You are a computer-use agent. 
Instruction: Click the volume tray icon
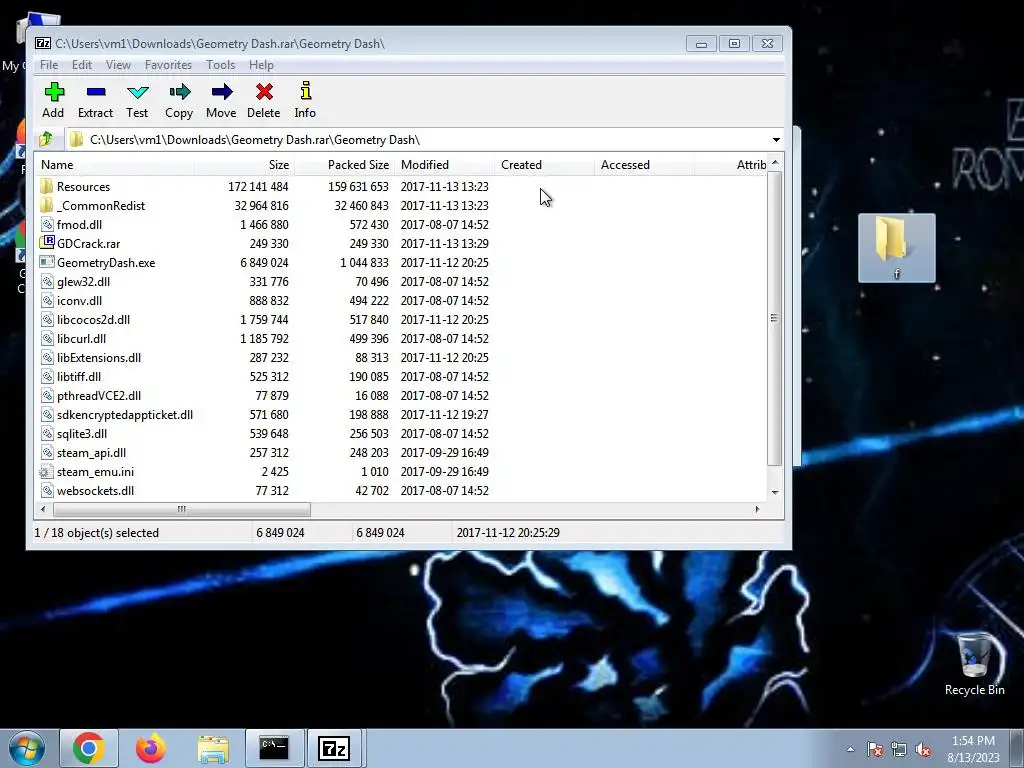tap(923, 749)
